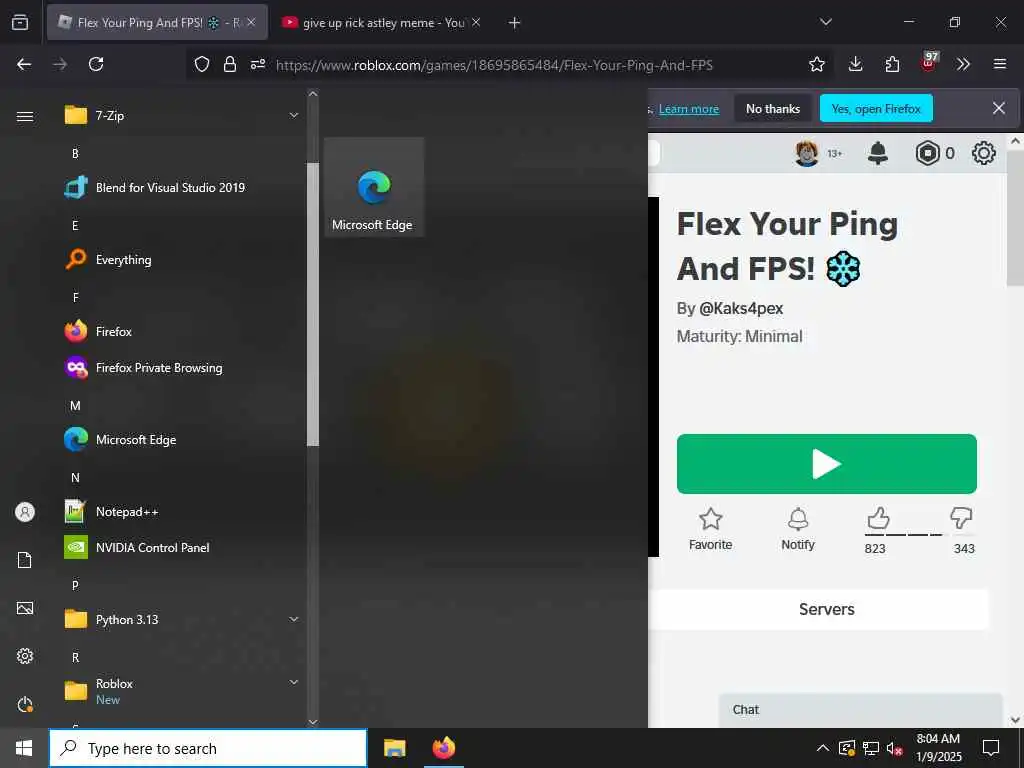Open the tracking protection shield icon

coord(202,64)
